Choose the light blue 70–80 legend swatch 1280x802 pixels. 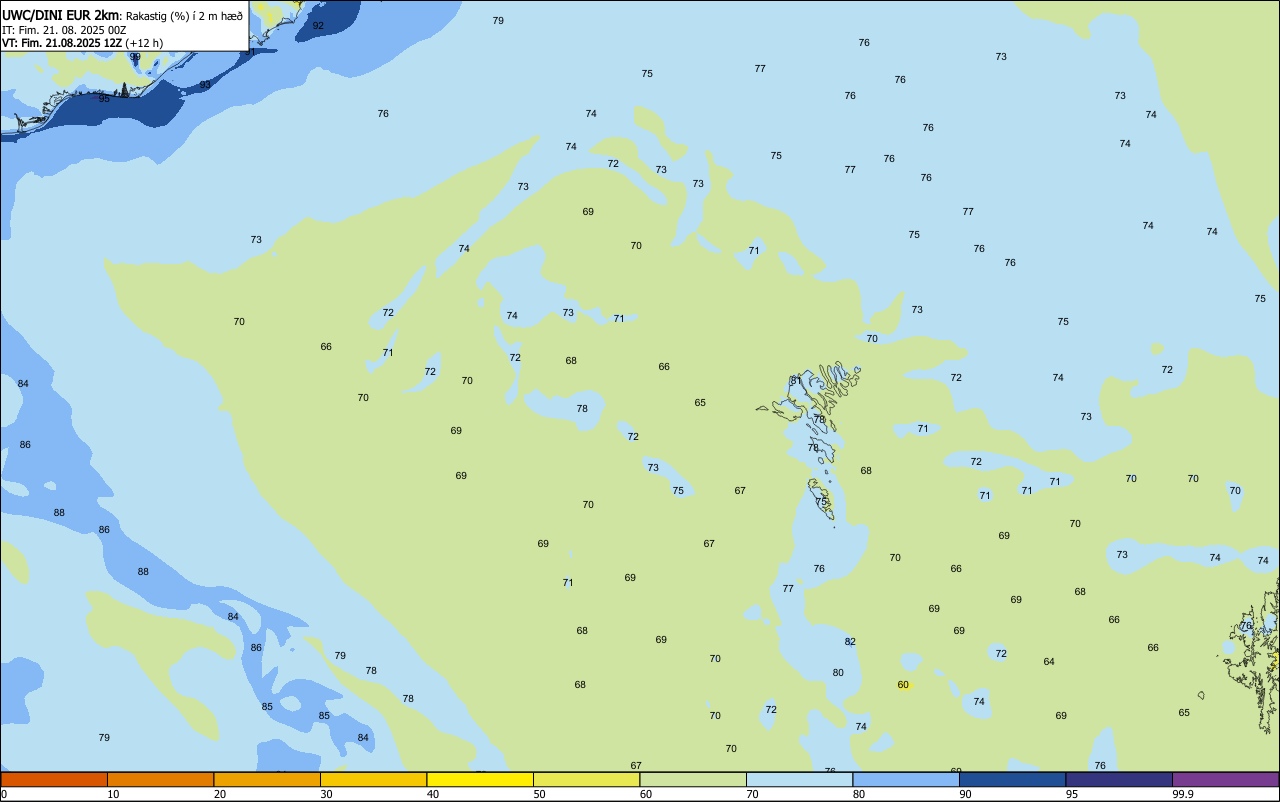[x=799, y=779]
